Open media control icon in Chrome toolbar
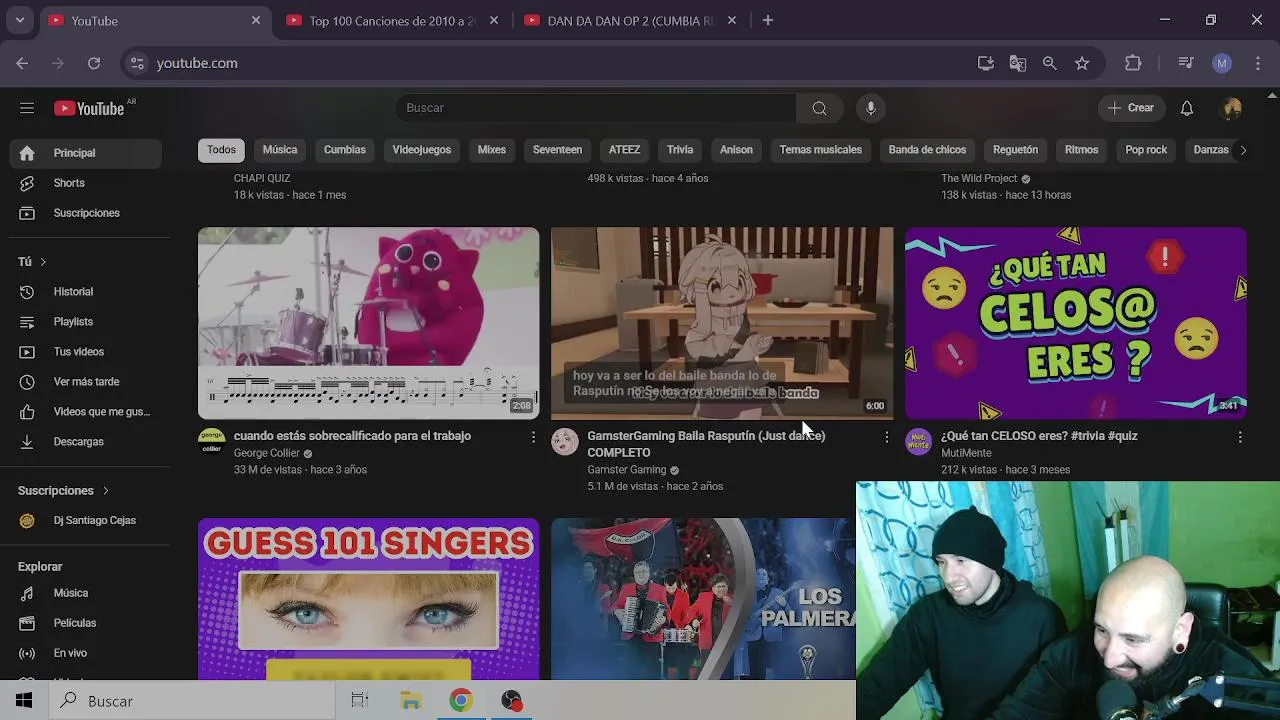1280x720 pixels. click(x=1186, y=63)
